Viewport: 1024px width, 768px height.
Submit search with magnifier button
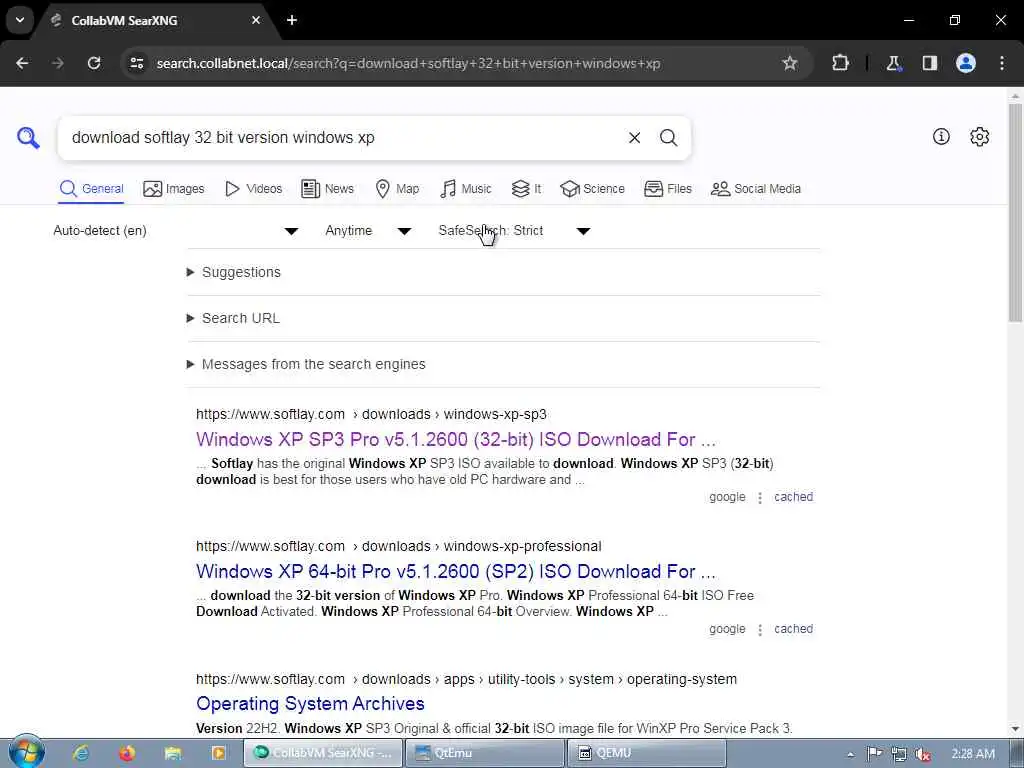[668, 138]
